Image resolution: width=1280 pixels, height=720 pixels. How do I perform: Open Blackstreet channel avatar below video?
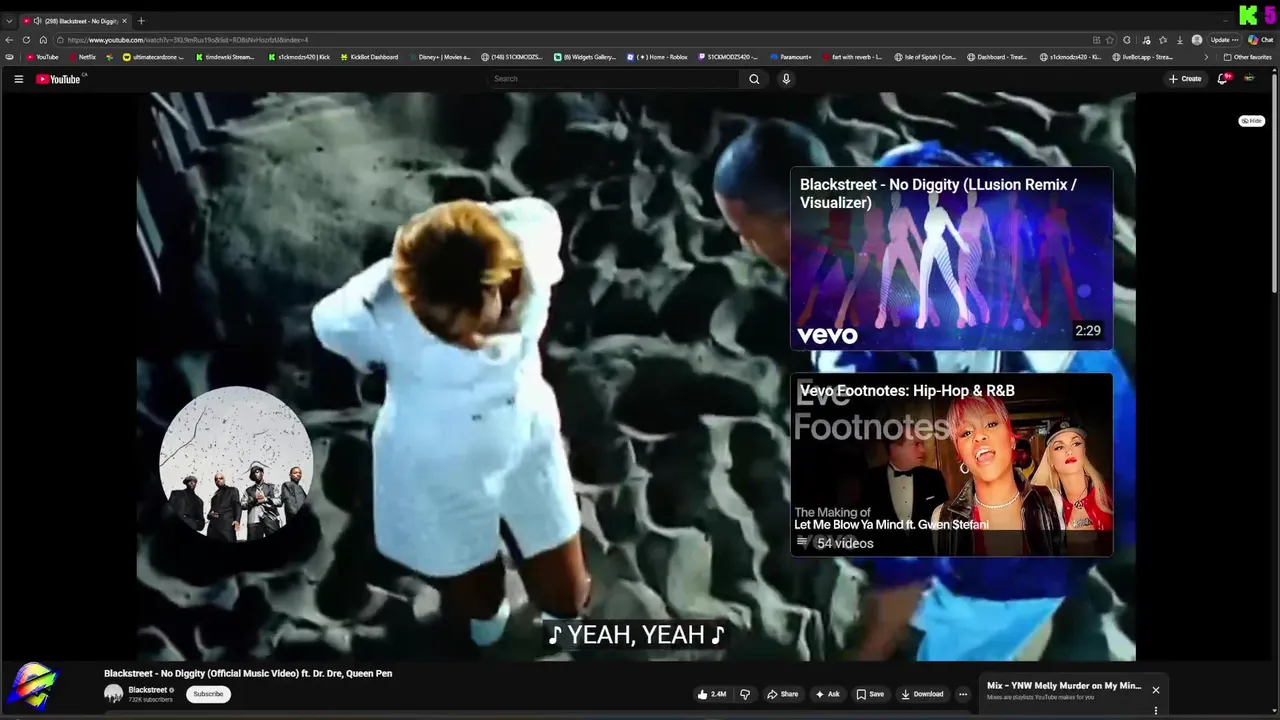114,694
